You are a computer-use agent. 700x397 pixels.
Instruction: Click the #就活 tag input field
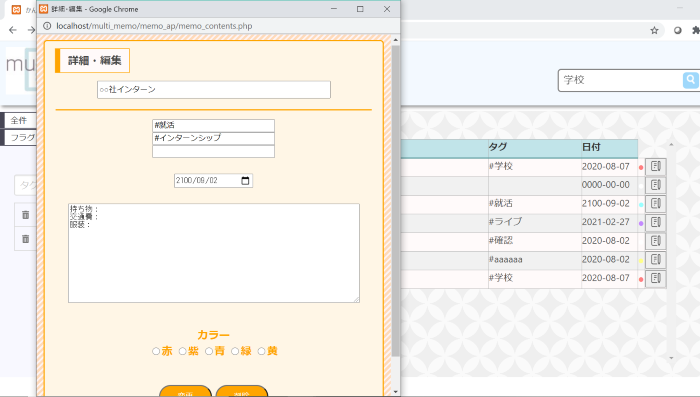point(213,125)
